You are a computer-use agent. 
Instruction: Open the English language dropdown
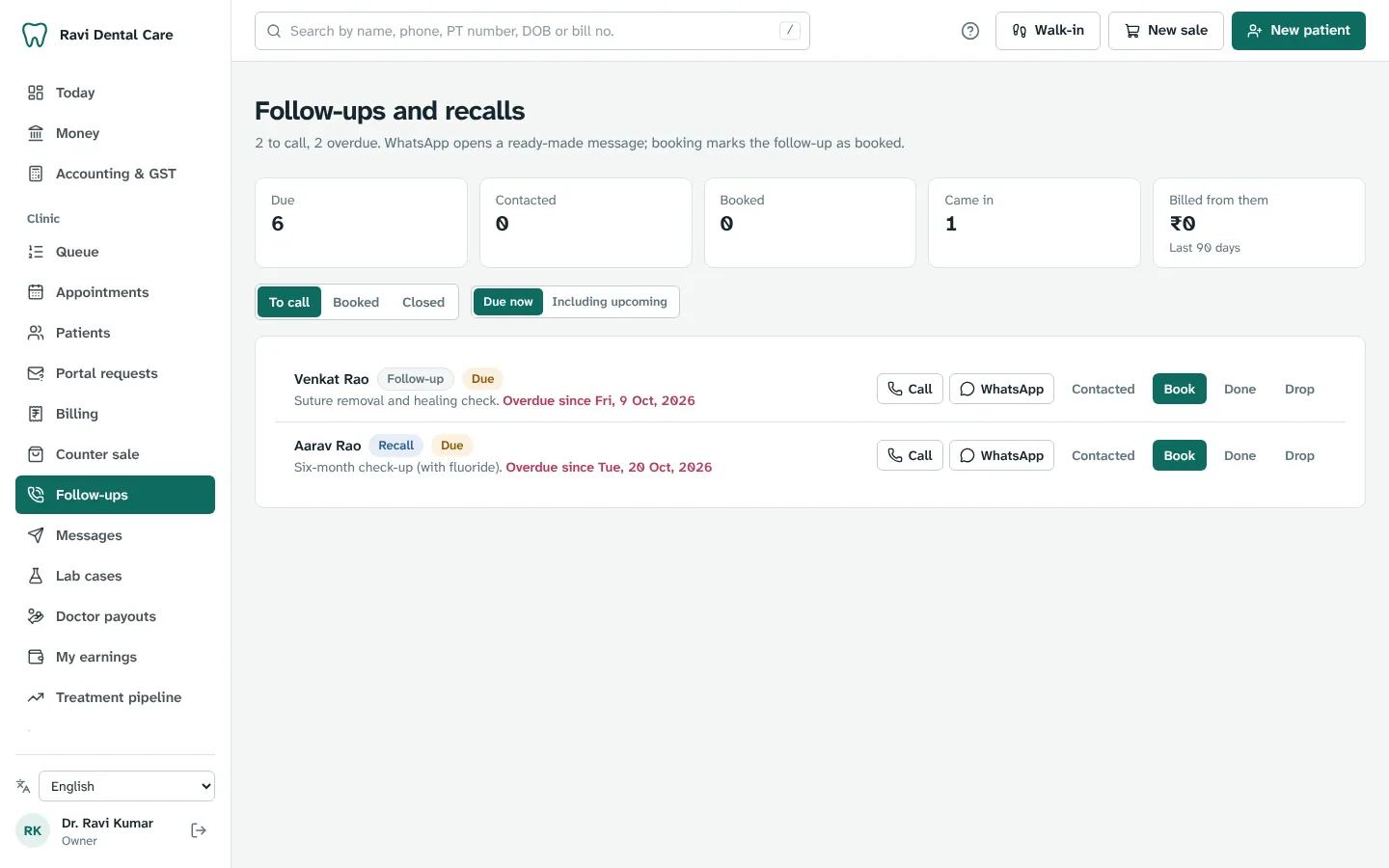click(126, 786)
